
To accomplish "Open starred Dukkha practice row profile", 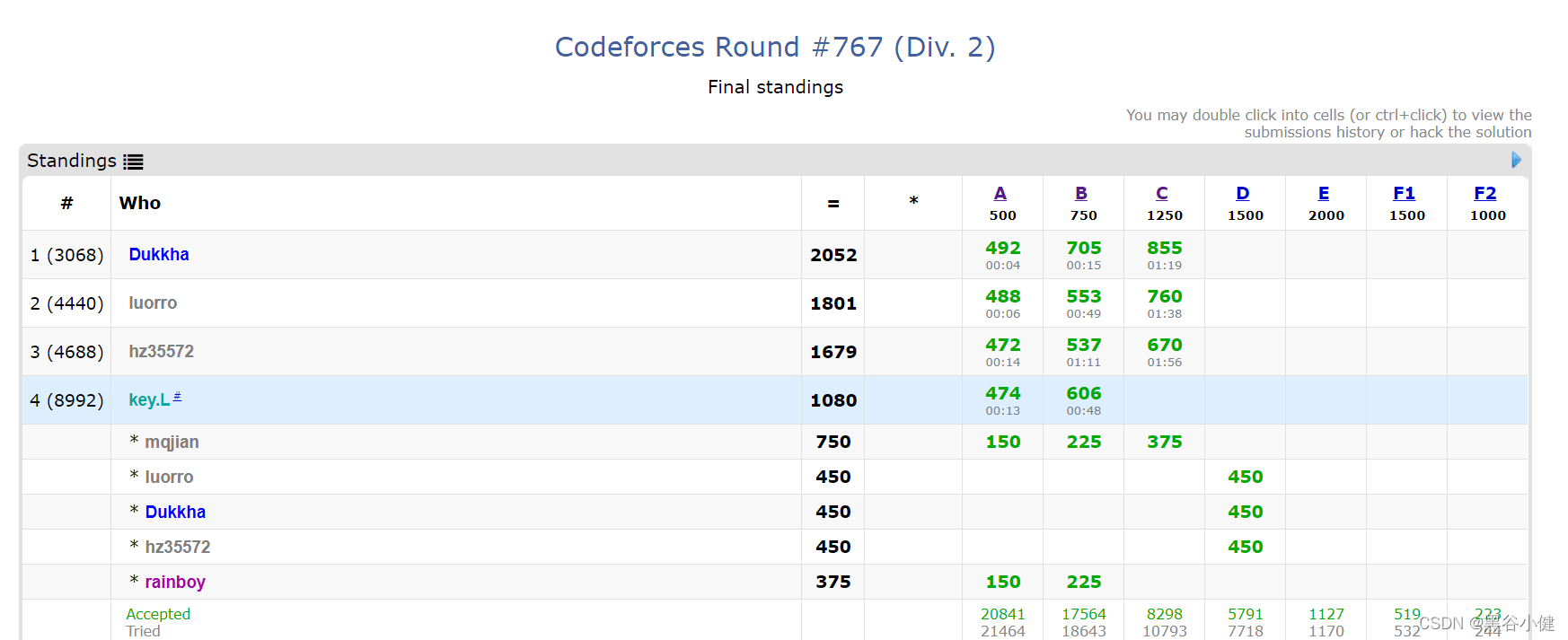I will (x=175, y=512).
